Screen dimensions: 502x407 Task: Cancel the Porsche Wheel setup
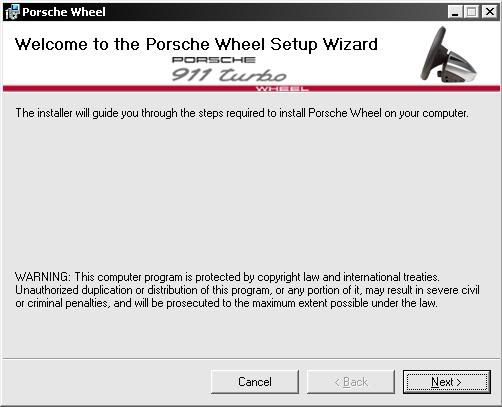tap(255, 382)
